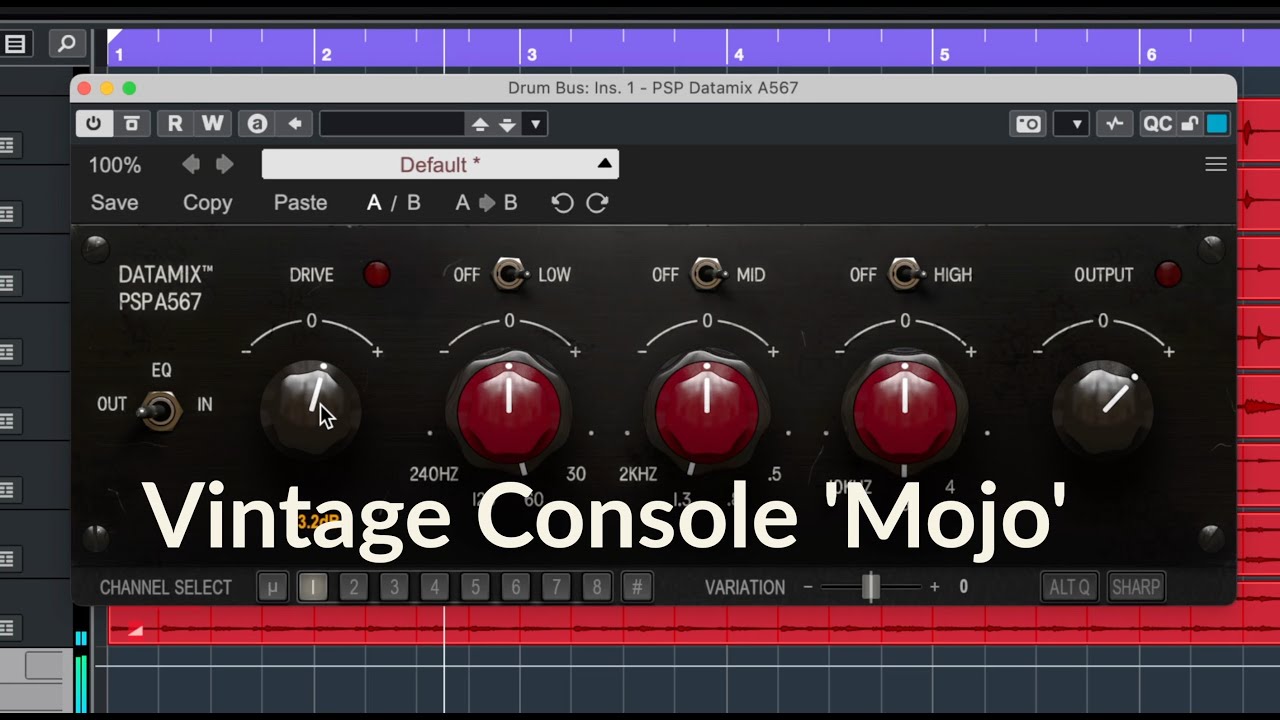Viewport: 1280px width, 720px height.
Task: Load the next preset with down arrow
Action: [x=508, y=124]
